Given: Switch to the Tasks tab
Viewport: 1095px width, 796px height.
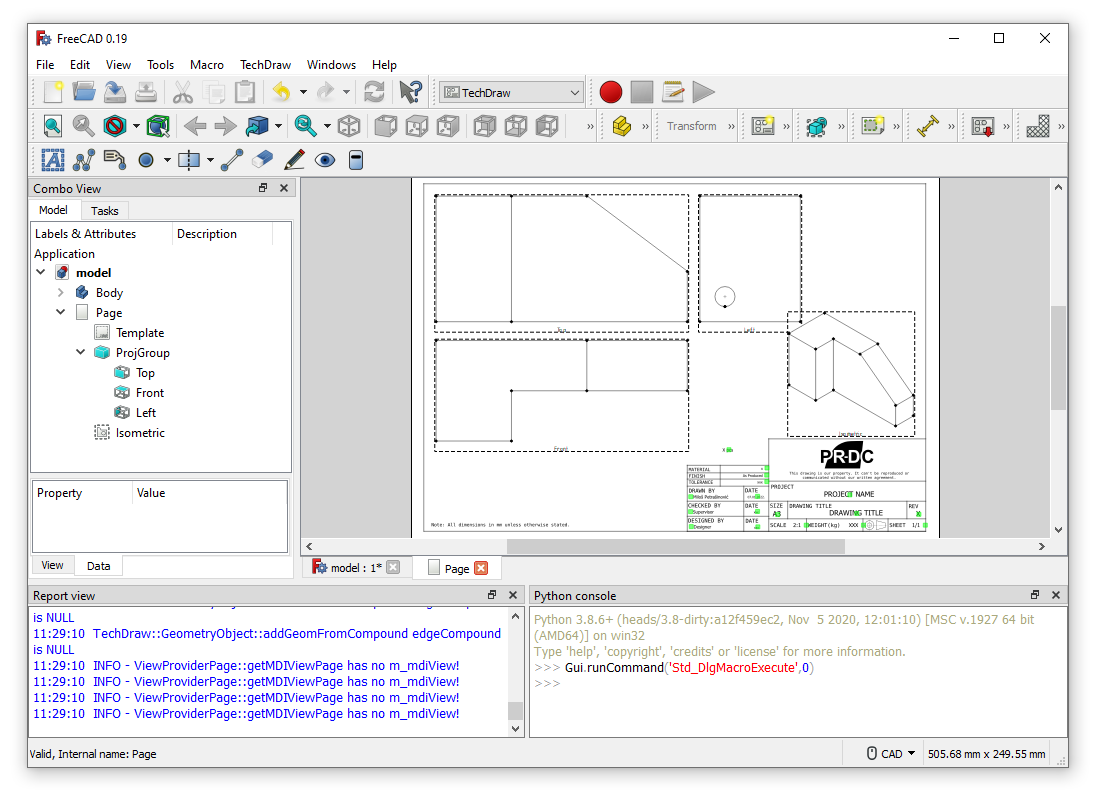Looking at the screenshot, I should click(105, 210).
